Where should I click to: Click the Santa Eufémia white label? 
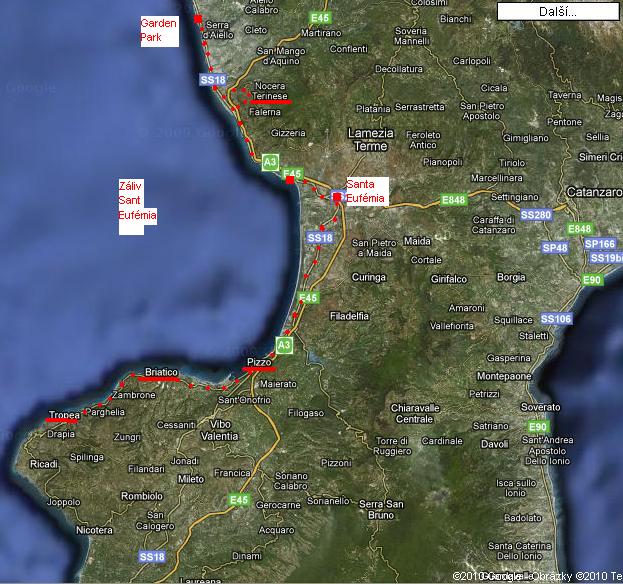(x=365, y=190)
